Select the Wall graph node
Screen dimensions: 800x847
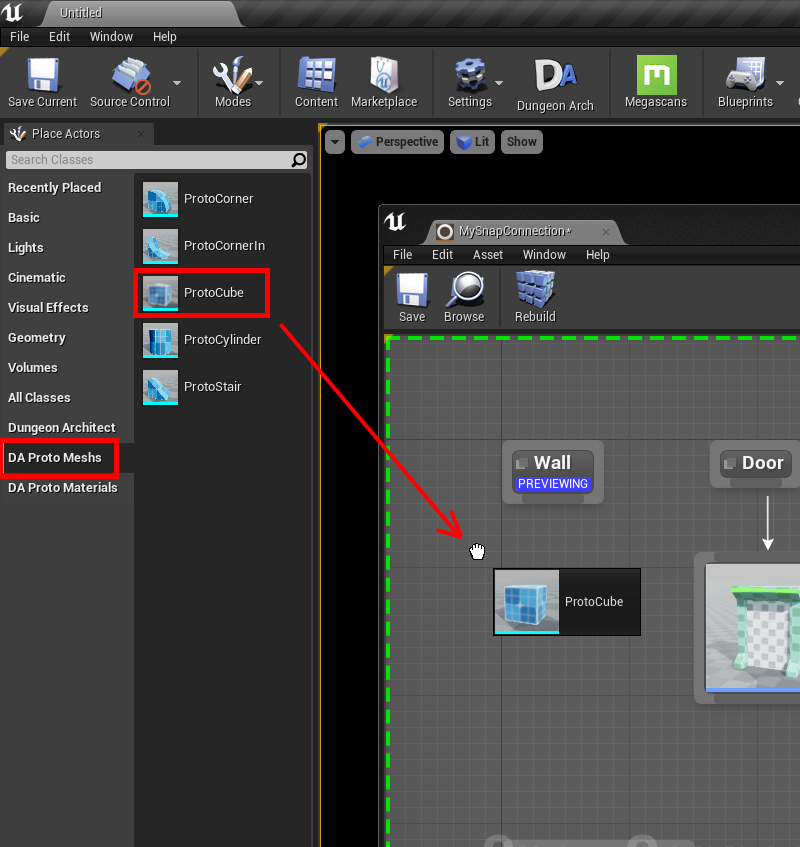pos(553,473)
